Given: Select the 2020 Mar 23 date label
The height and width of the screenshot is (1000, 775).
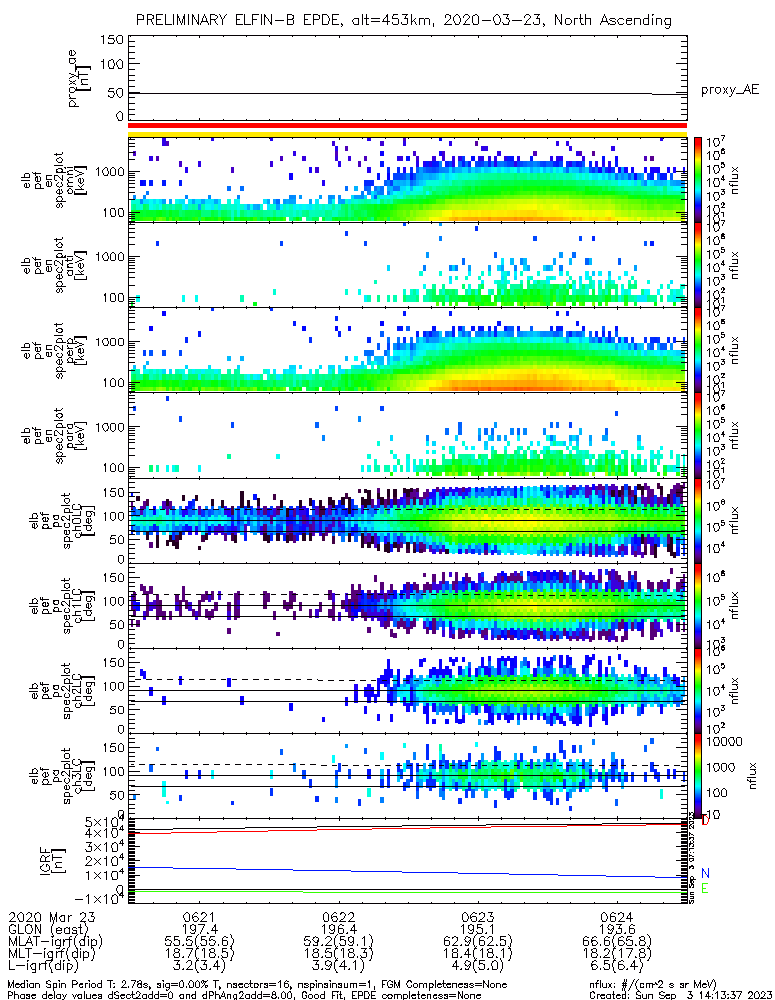Looking at the screenshot, I should (x=48, y=916).
